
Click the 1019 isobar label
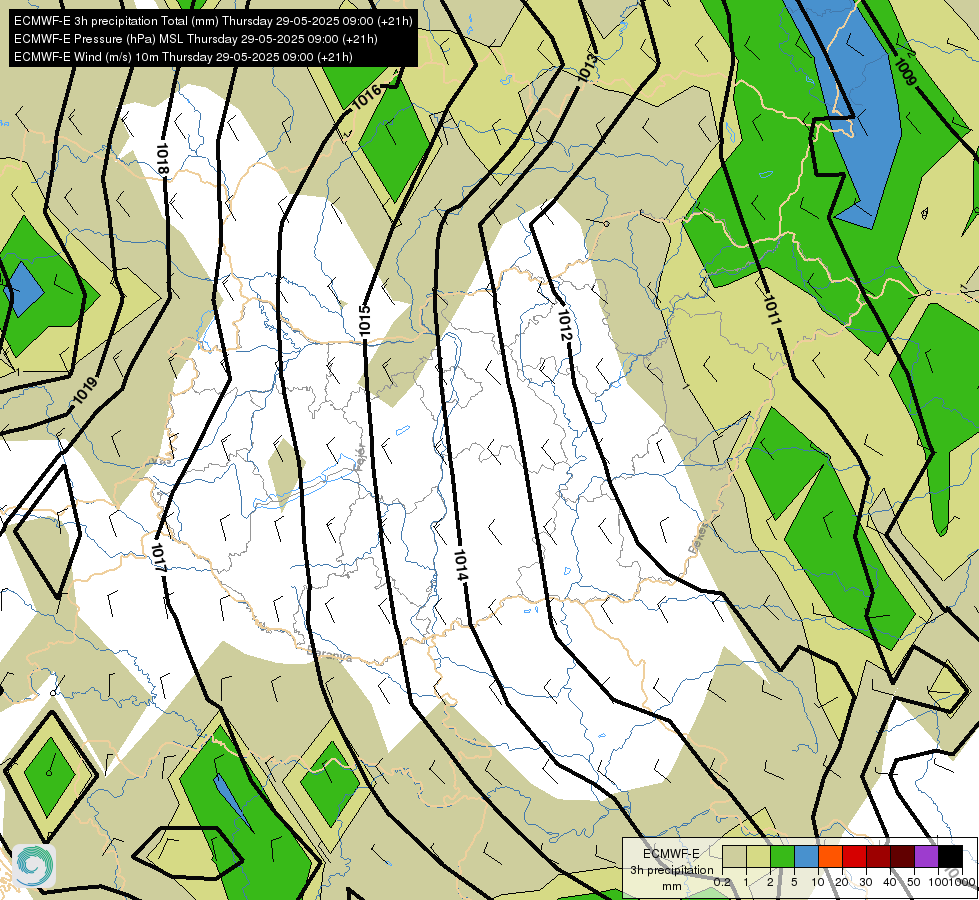click(85, 390)
